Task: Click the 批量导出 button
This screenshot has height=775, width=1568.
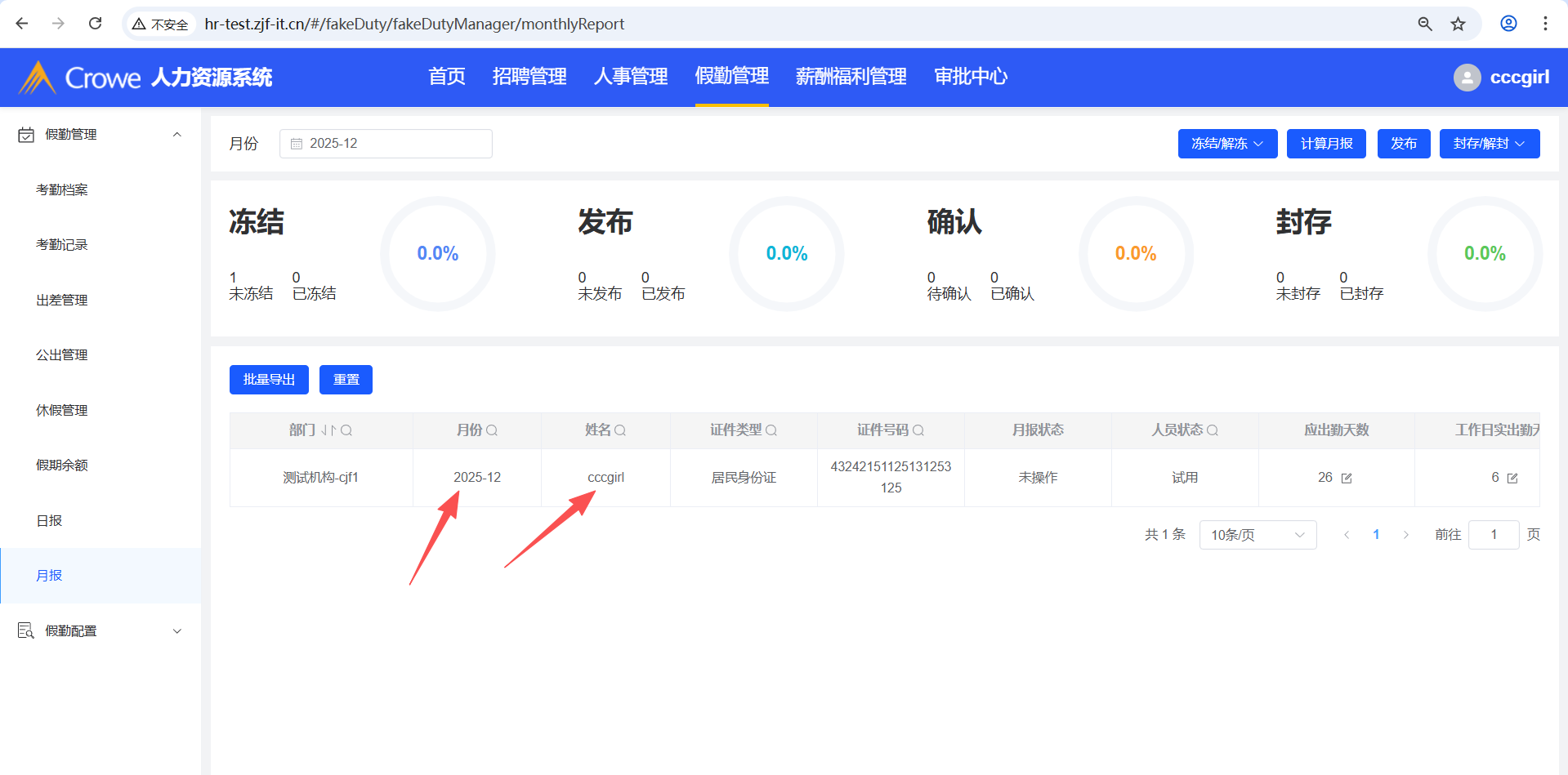Action: click(x=269, y=380)
